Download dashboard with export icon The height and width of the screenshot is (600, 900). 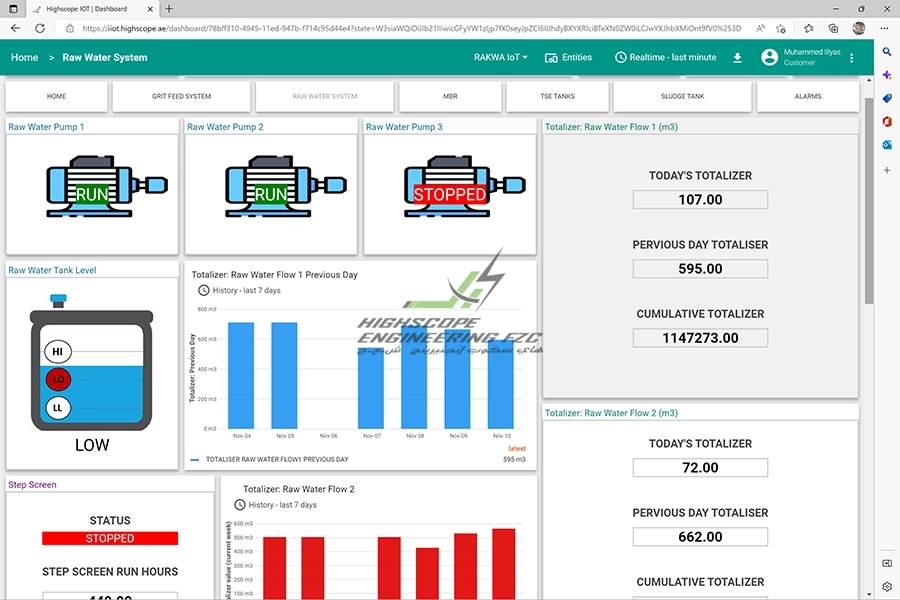tap(738, 57)
